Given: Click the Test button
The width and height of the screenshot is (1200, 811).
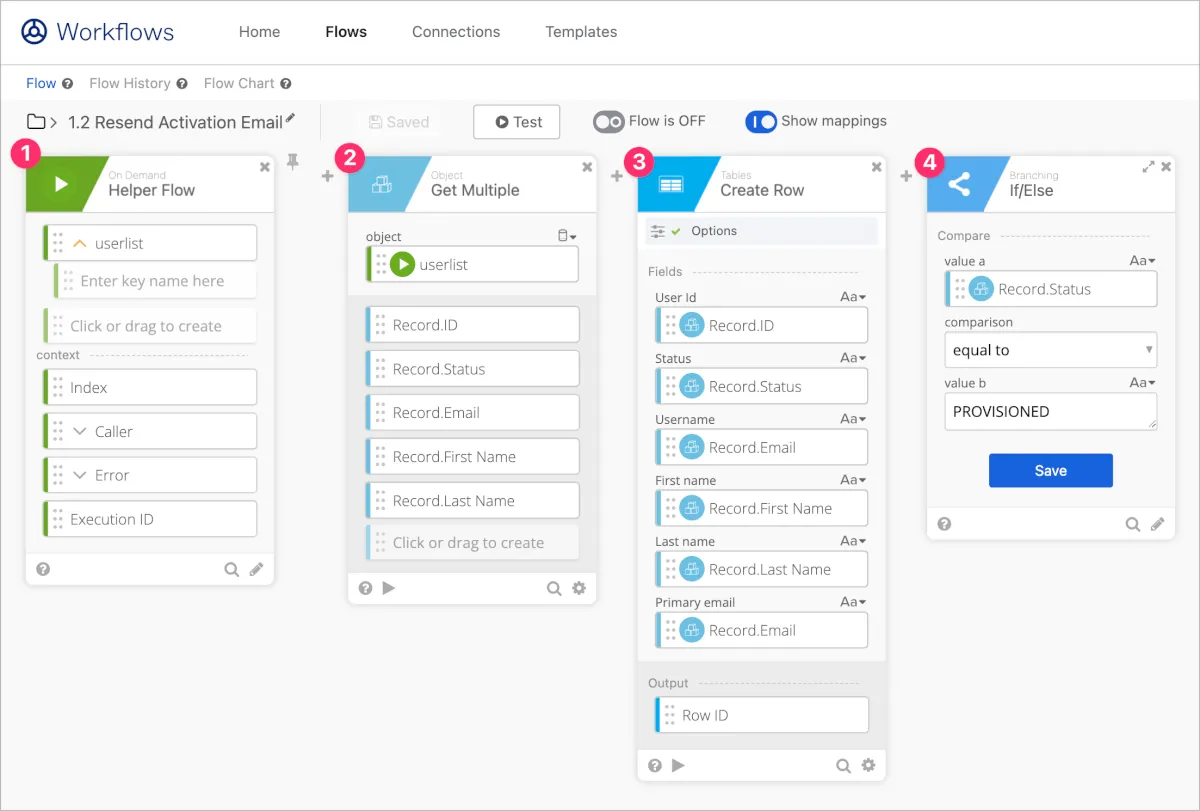Looking at the screenshot, I should [x=517, y=122].
